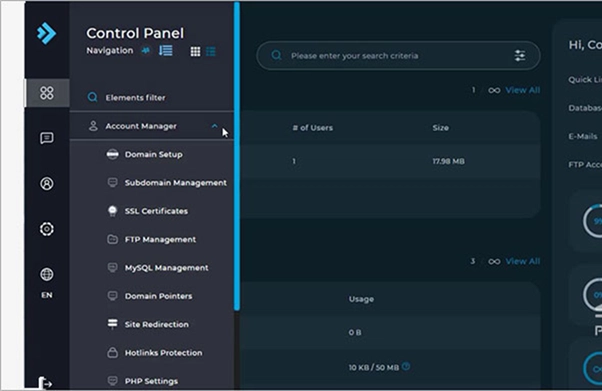Switch to grid layout icon
The height and width of the screenshot is (391, 602).
(195, 51)
